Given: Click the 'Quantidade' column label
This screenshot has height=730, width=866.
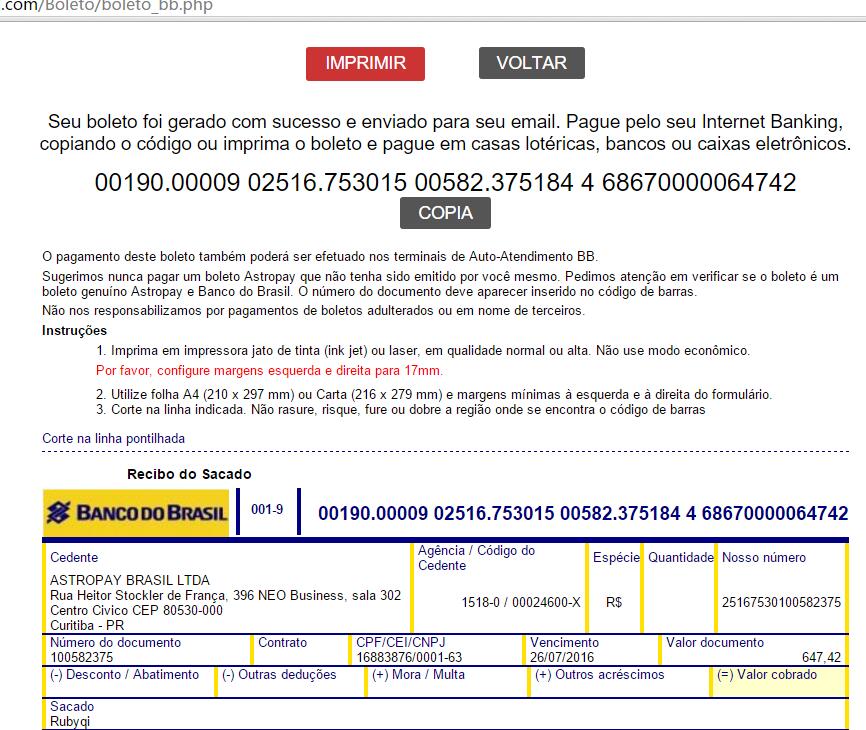Looking at the screenshot, I should [681, 557].
